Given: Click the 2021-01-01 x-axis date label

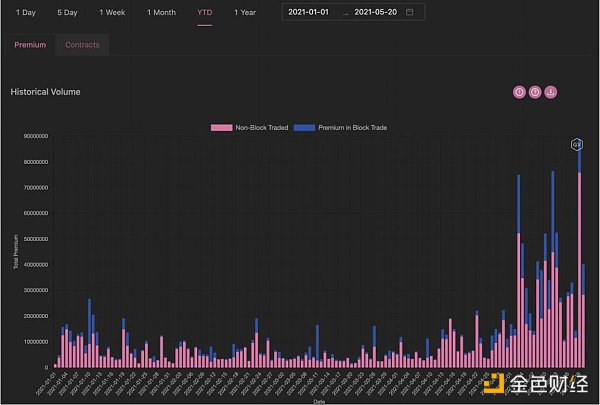Looking at the screenshot, I should [x=46, y=383].
